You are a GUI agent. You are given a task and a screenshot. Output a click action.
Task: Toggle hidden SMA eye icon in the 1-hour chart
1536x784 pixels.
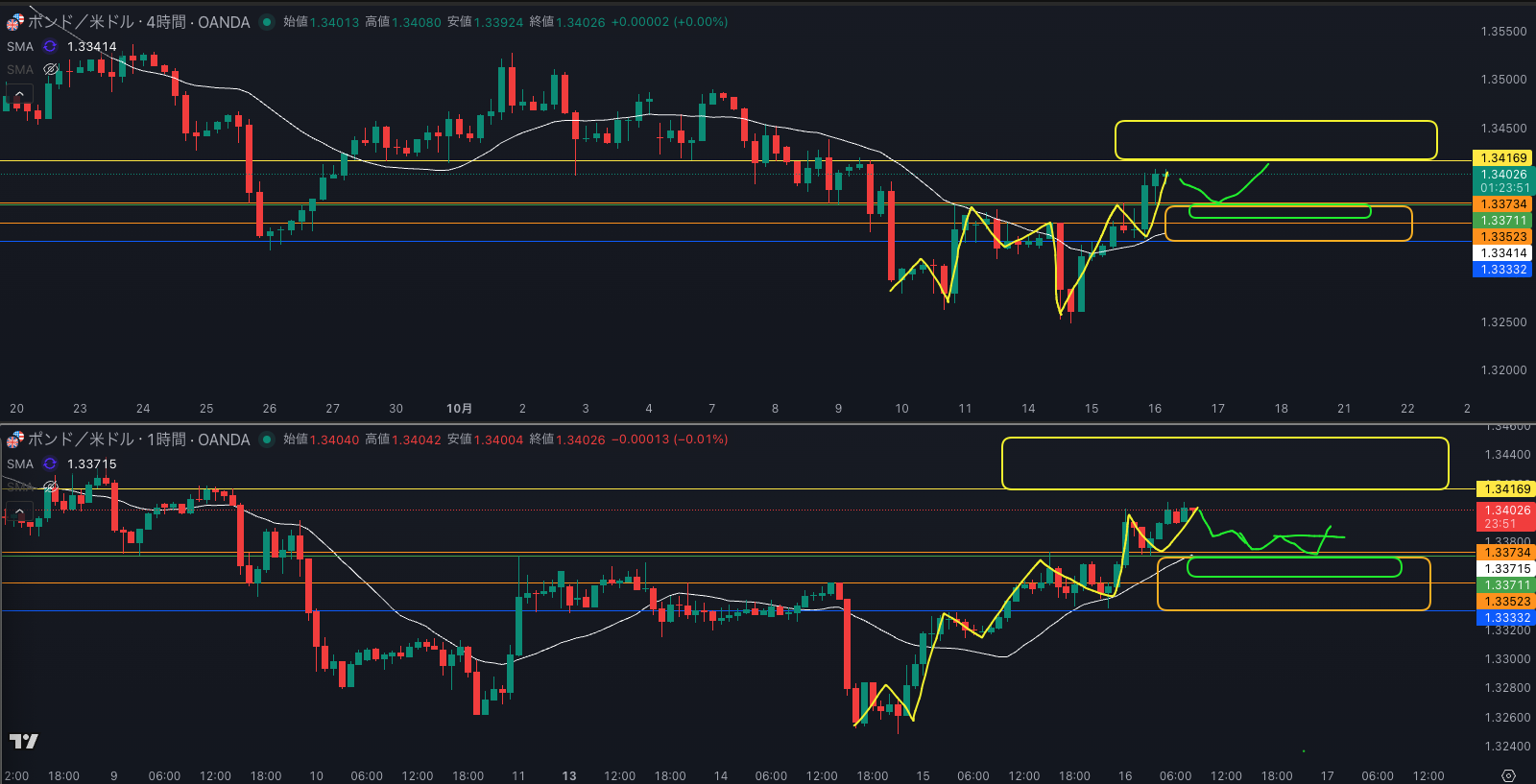click(51, 486)
